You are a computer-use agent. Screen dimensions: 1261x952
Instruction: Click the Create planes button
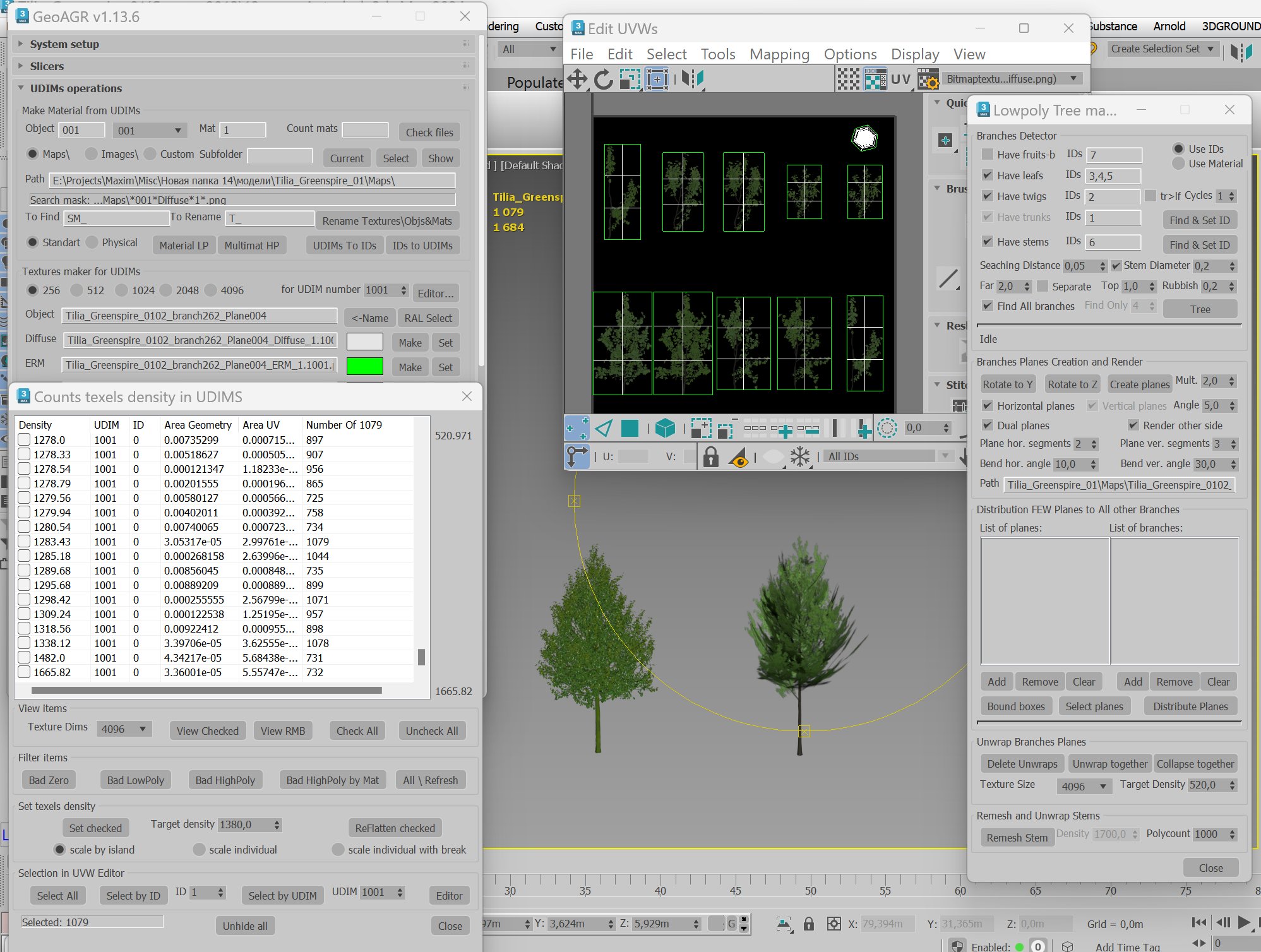(1140, 384)
